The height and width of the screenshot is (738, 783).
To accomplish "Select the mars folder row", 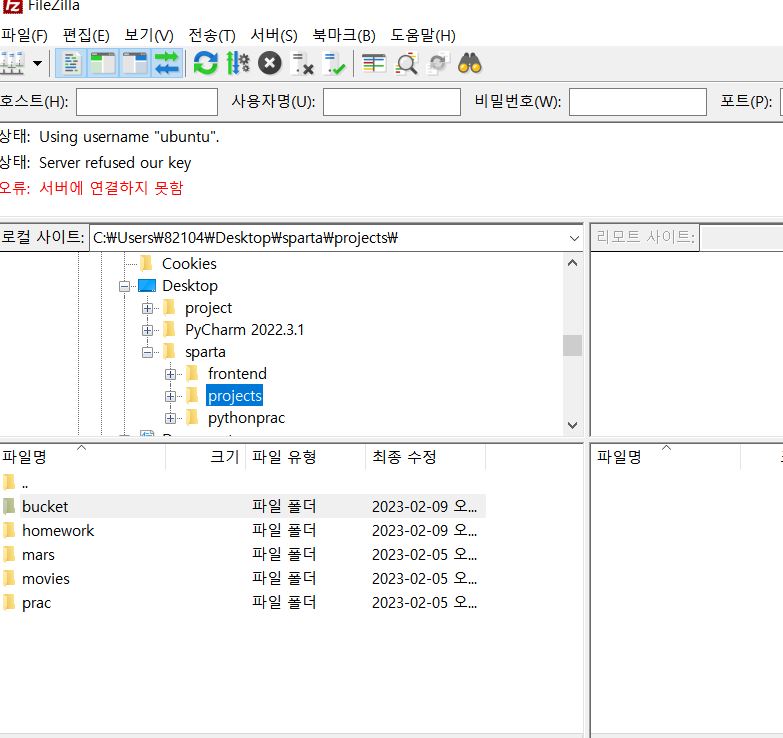I will pyautogui.click(x=243, y=554).
